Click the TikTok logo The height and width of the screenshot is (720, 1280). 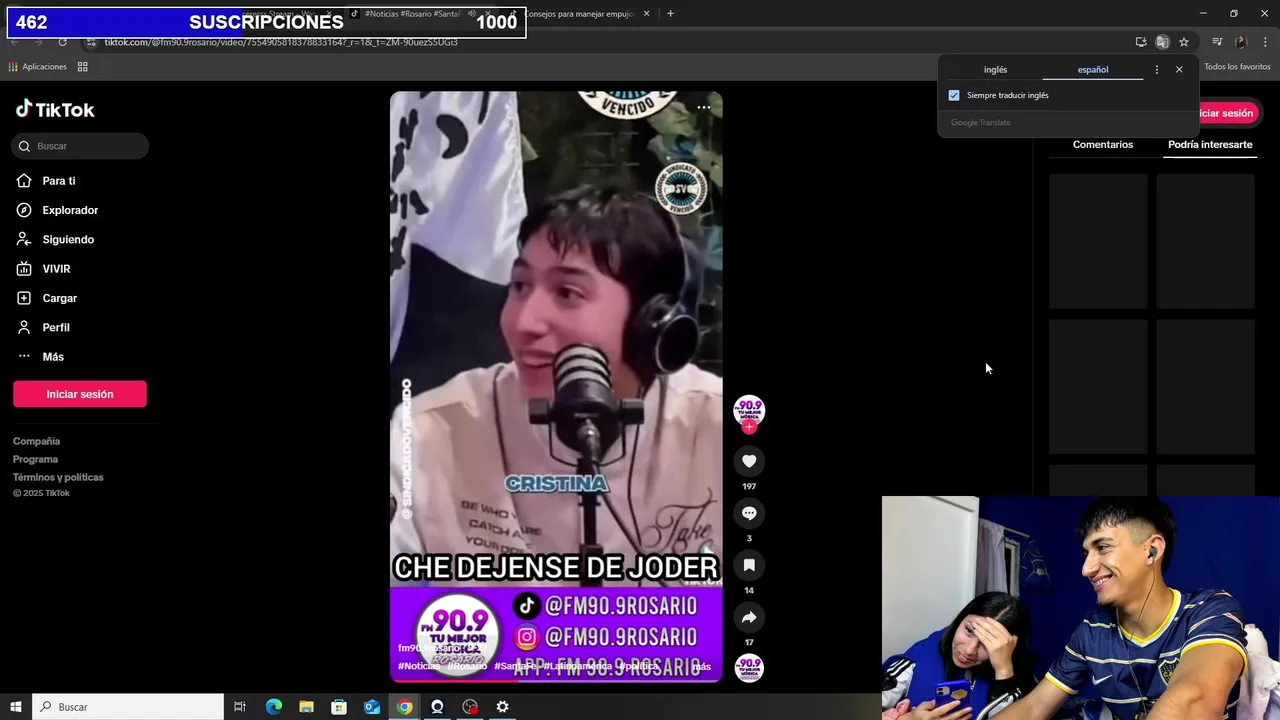pyautogui.click(x=55, y=110)
